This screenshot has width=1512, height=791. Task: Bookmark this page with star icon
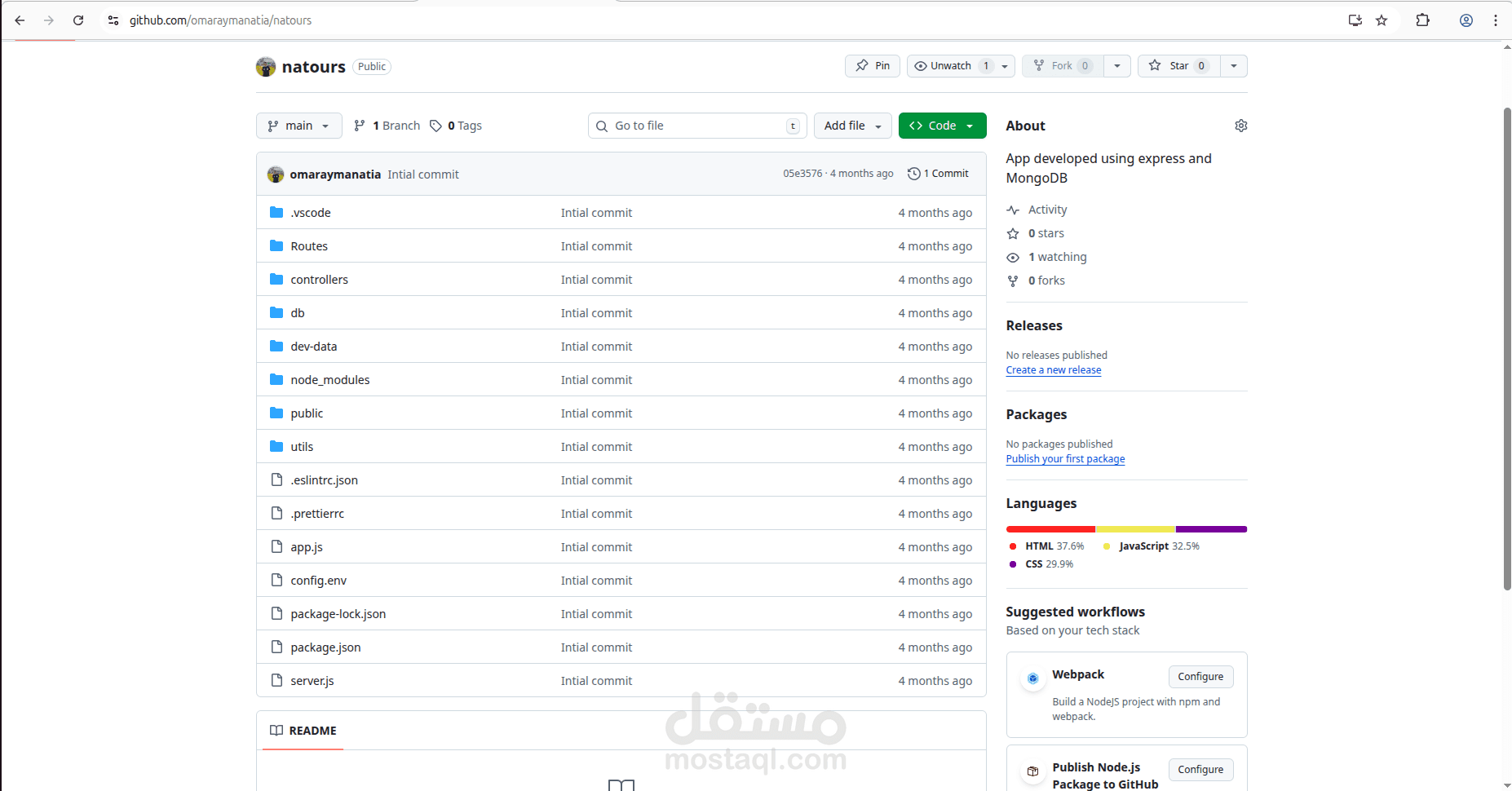[1382, 20]
